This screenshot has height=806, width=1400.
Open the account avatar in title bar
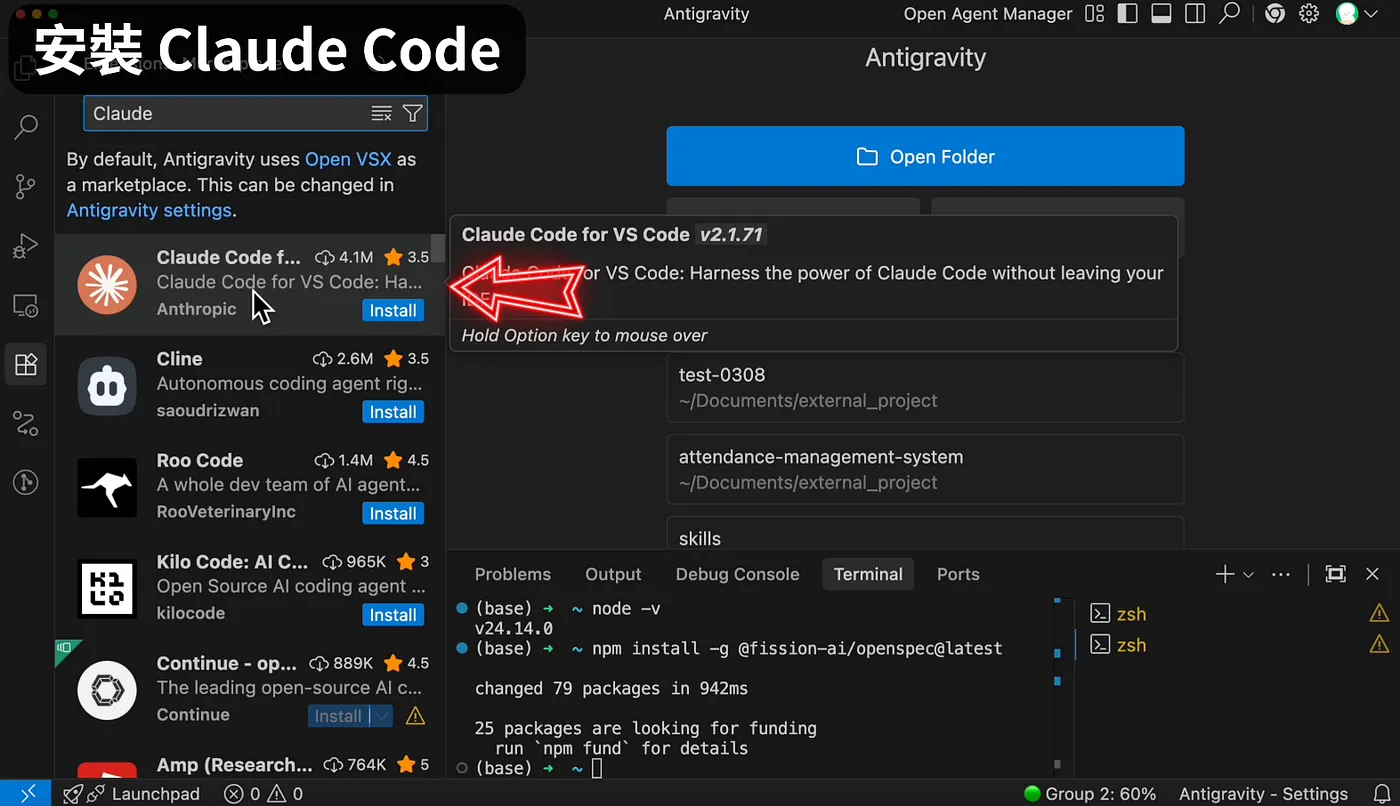coord(1347,13)
